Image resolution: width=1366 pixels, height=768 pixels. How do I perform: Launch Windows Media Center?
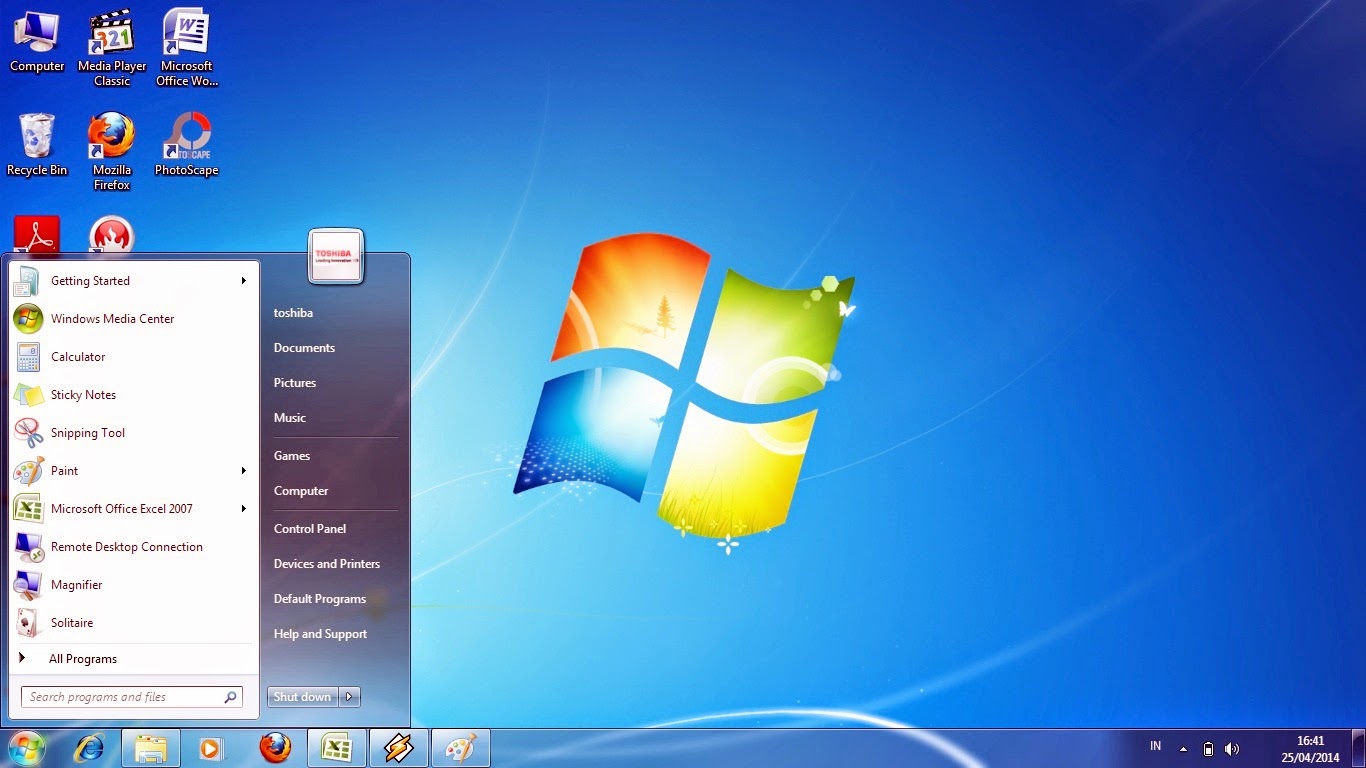click(x=132, y=319)
